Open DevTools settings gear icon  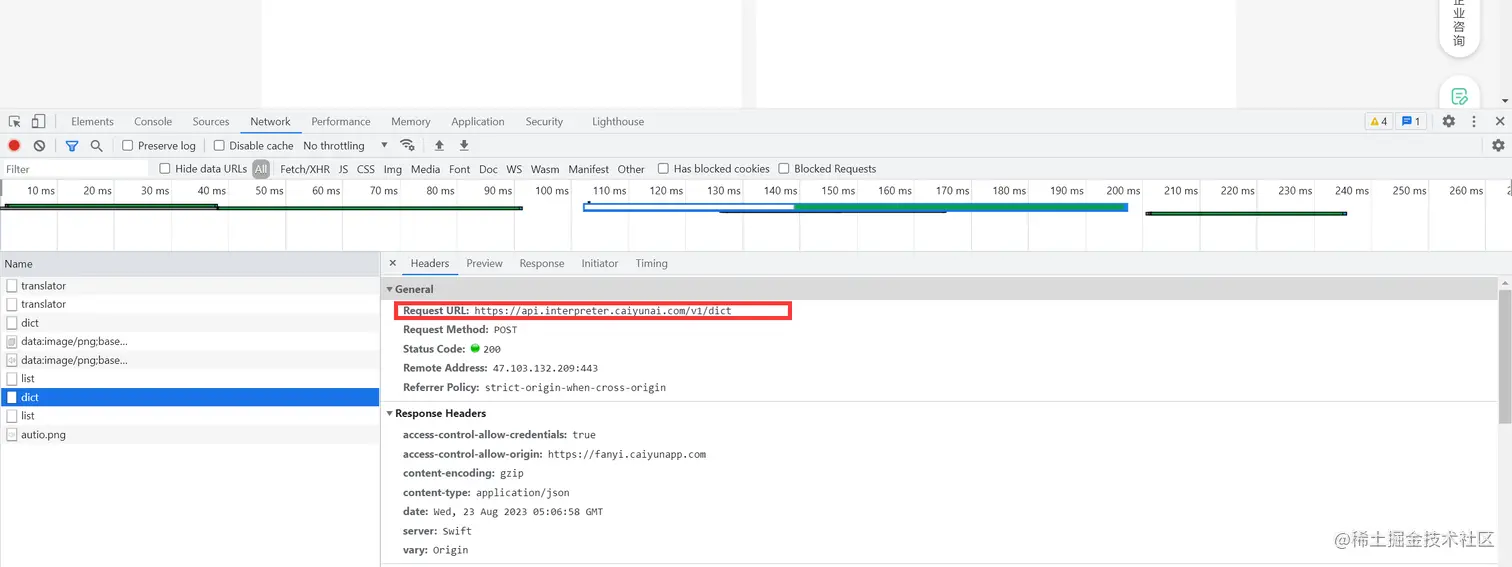[1449, 121]
